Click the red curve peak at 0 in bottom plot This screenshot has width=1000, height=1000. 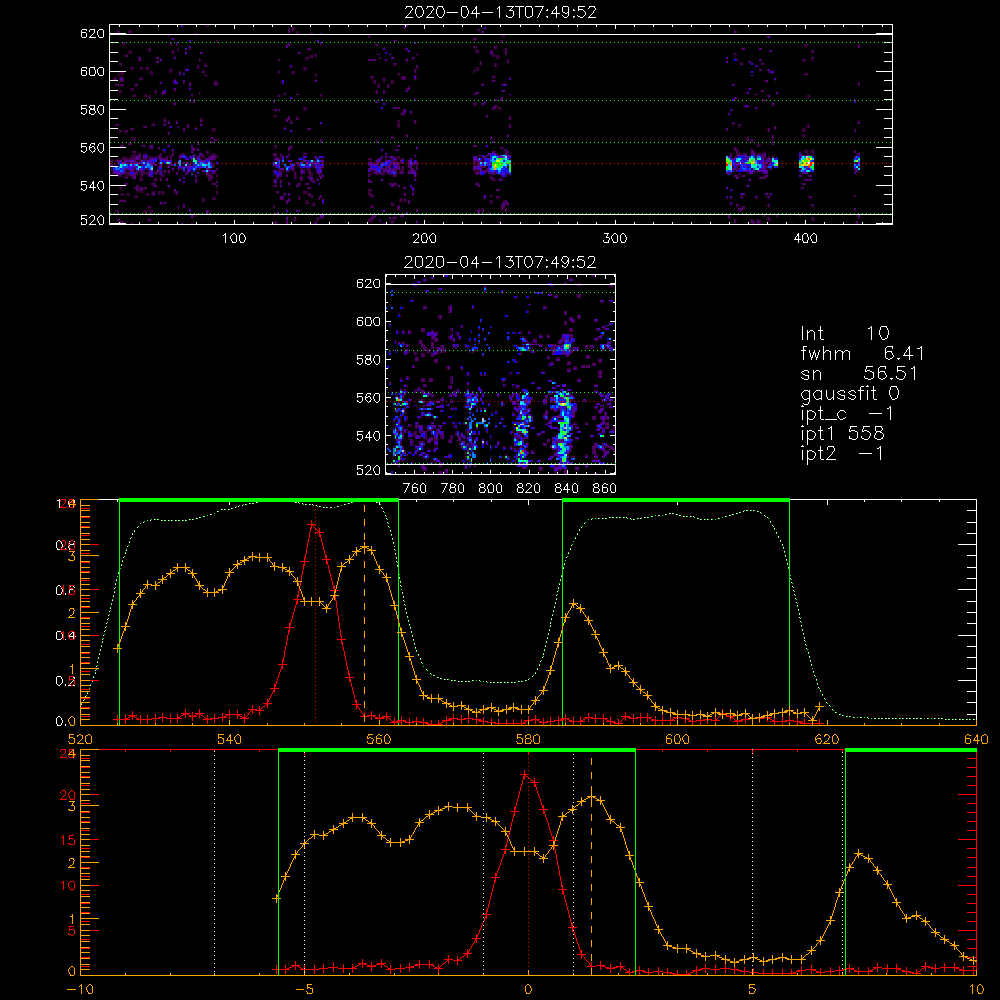tap(525, 774)
